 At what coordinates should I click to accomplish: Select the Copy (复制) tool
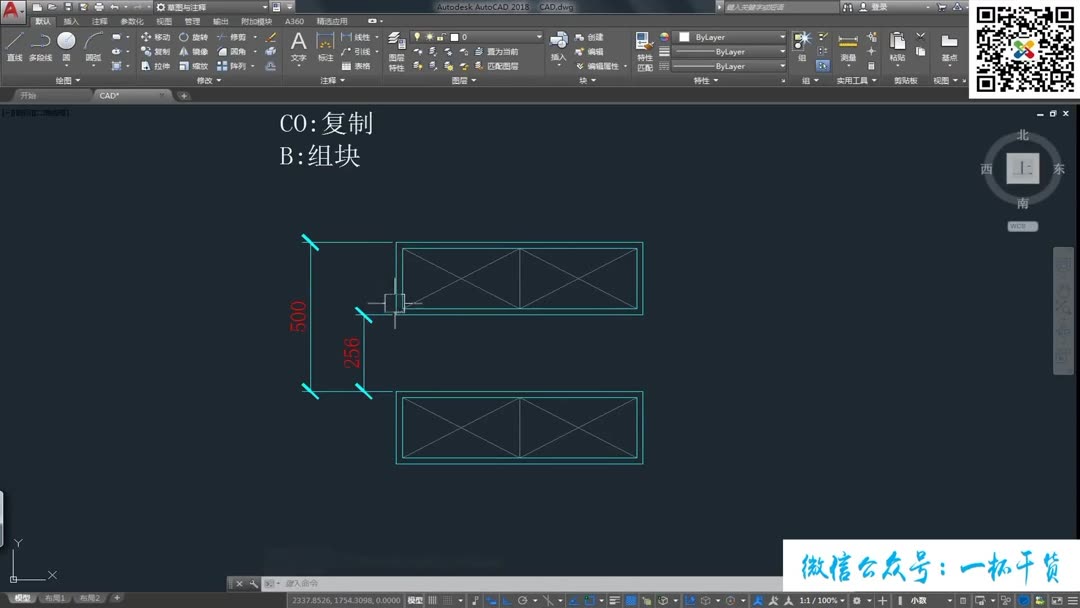pyautogui.click(x=160, y=50)
